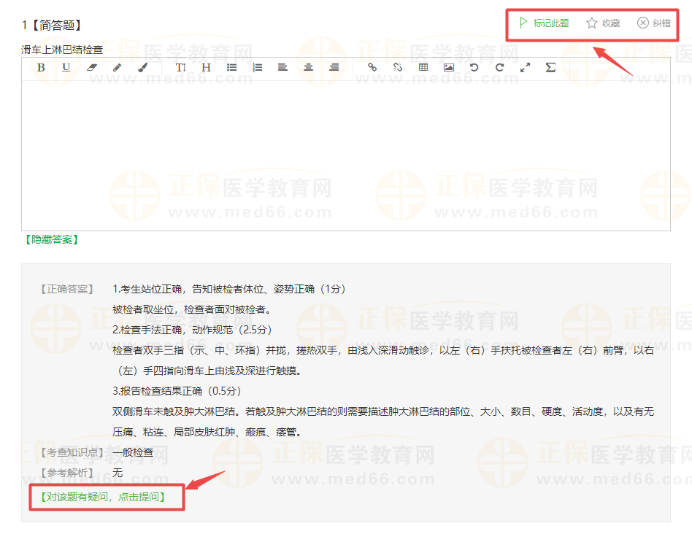Image resolution: width=692 pixels, height=534 pixels.
Task: Click inside the answer text area
Action: (345, 150)
